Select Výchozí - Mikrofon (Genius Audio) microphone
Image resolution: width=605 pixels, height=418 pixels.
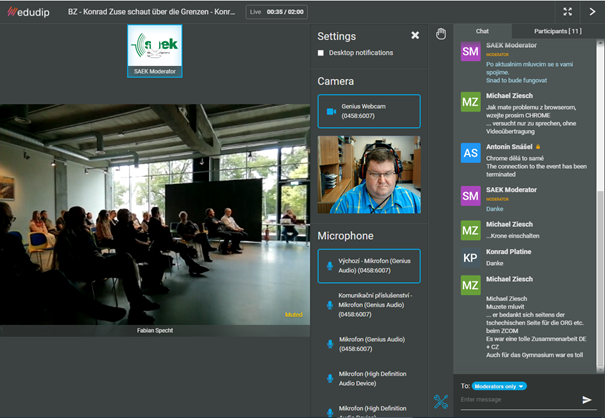(x=369, y=266)
